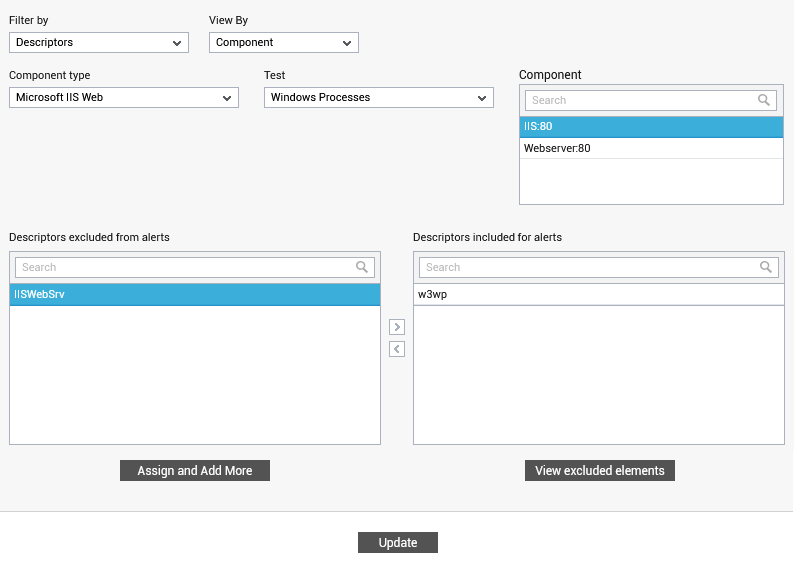Screen dimensions: 794x567
Task: Click the Component search magnifier icon
Action: (x=764, y=100)
